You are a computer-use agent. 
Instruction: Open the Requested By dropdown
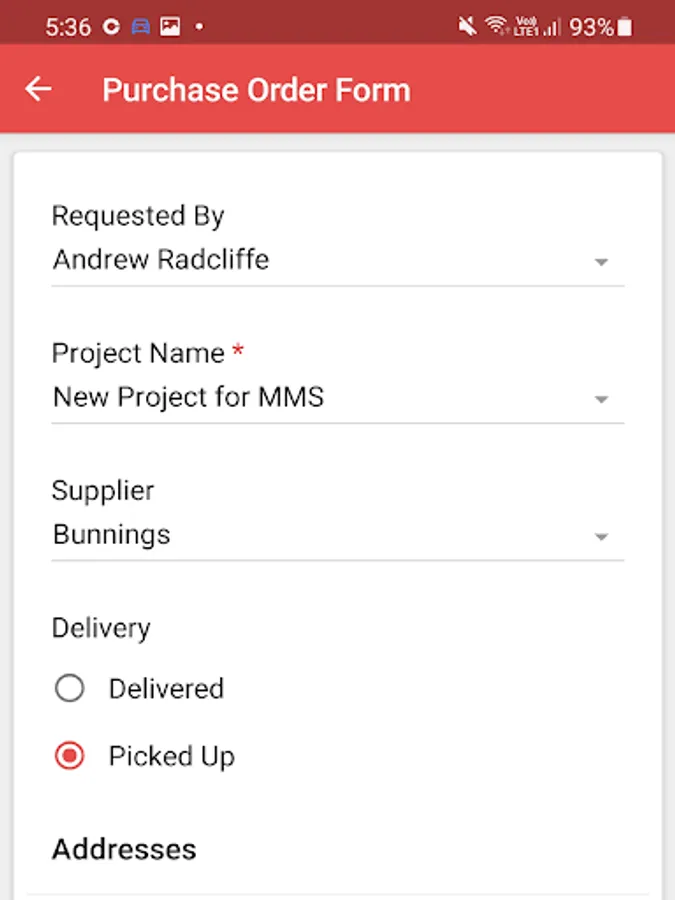point(601,261)
